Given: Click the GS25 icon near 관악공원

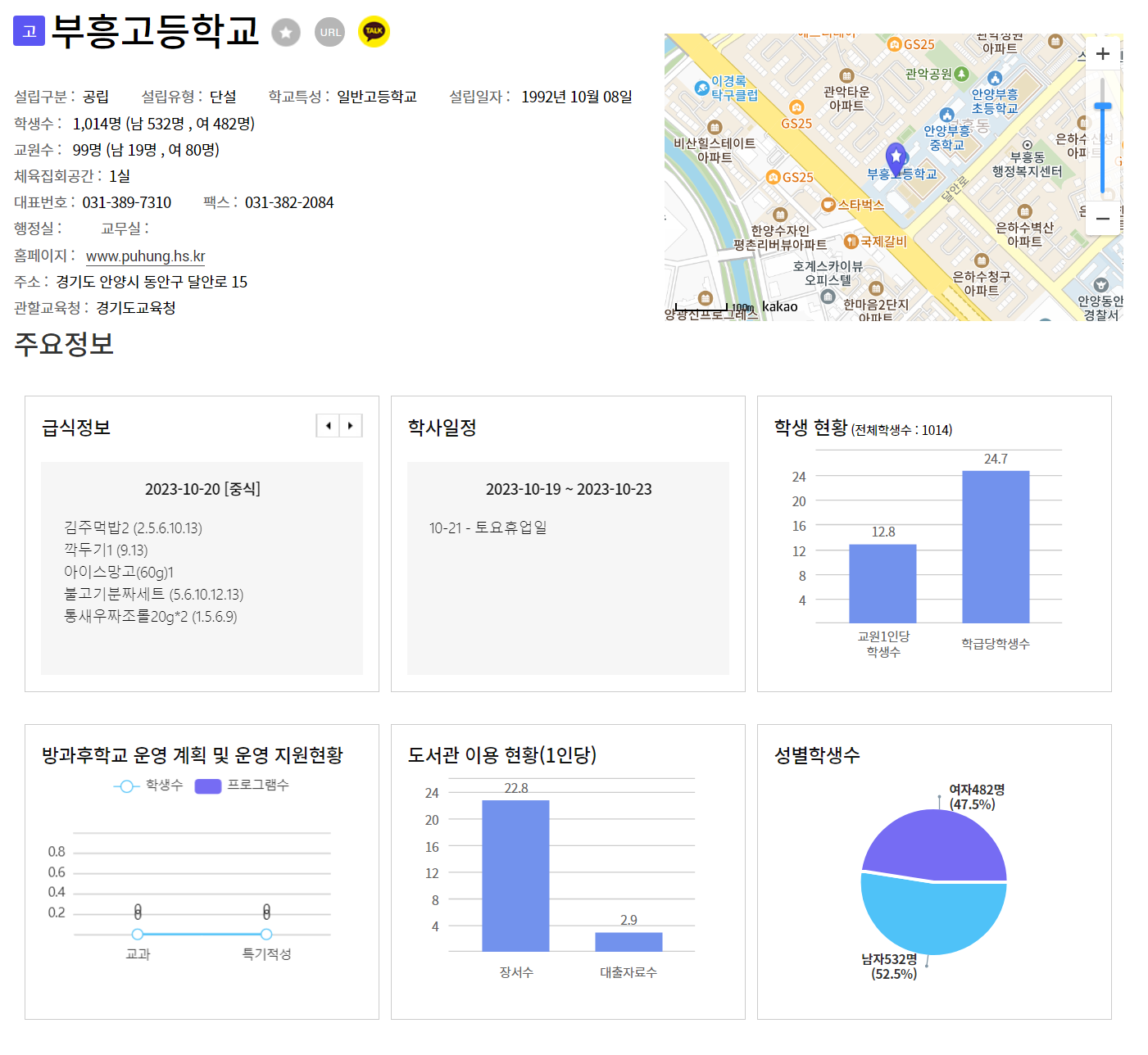Looking at the screenshot, I should [x=896, y=44].
